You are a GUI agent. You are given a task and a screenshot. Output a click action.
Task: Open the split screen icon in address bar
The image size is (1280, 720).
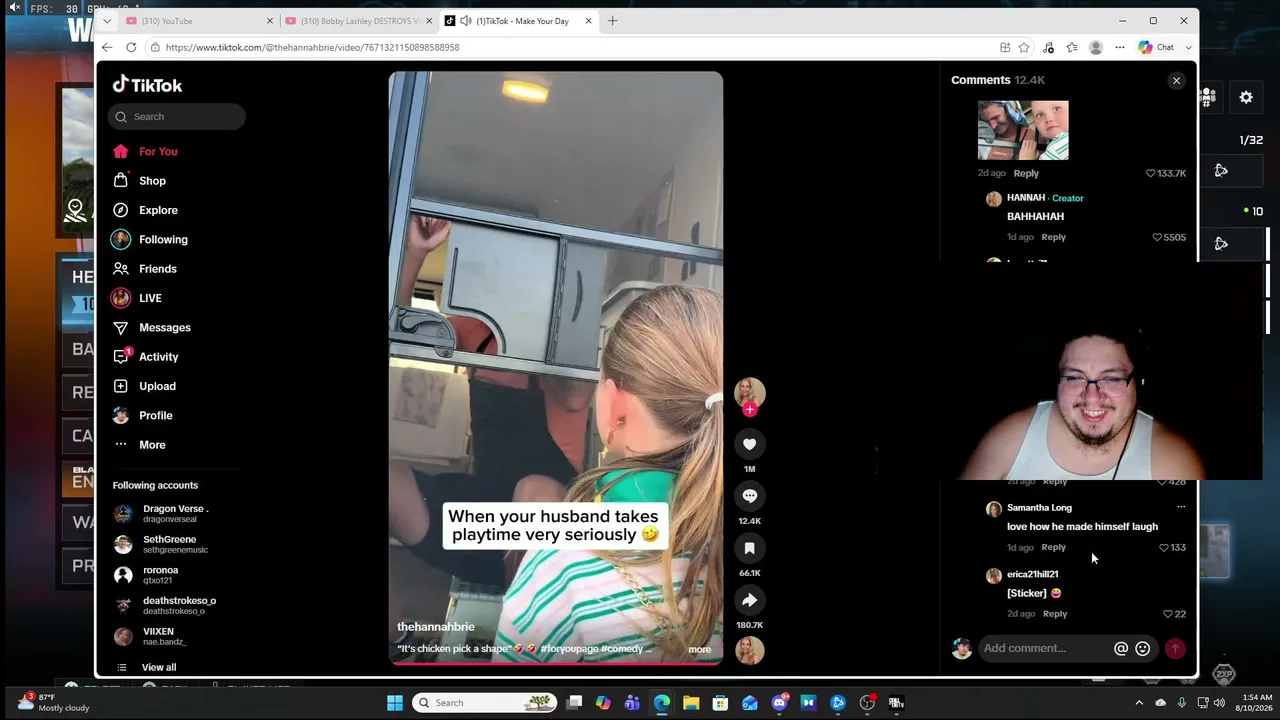[1005, 47]
